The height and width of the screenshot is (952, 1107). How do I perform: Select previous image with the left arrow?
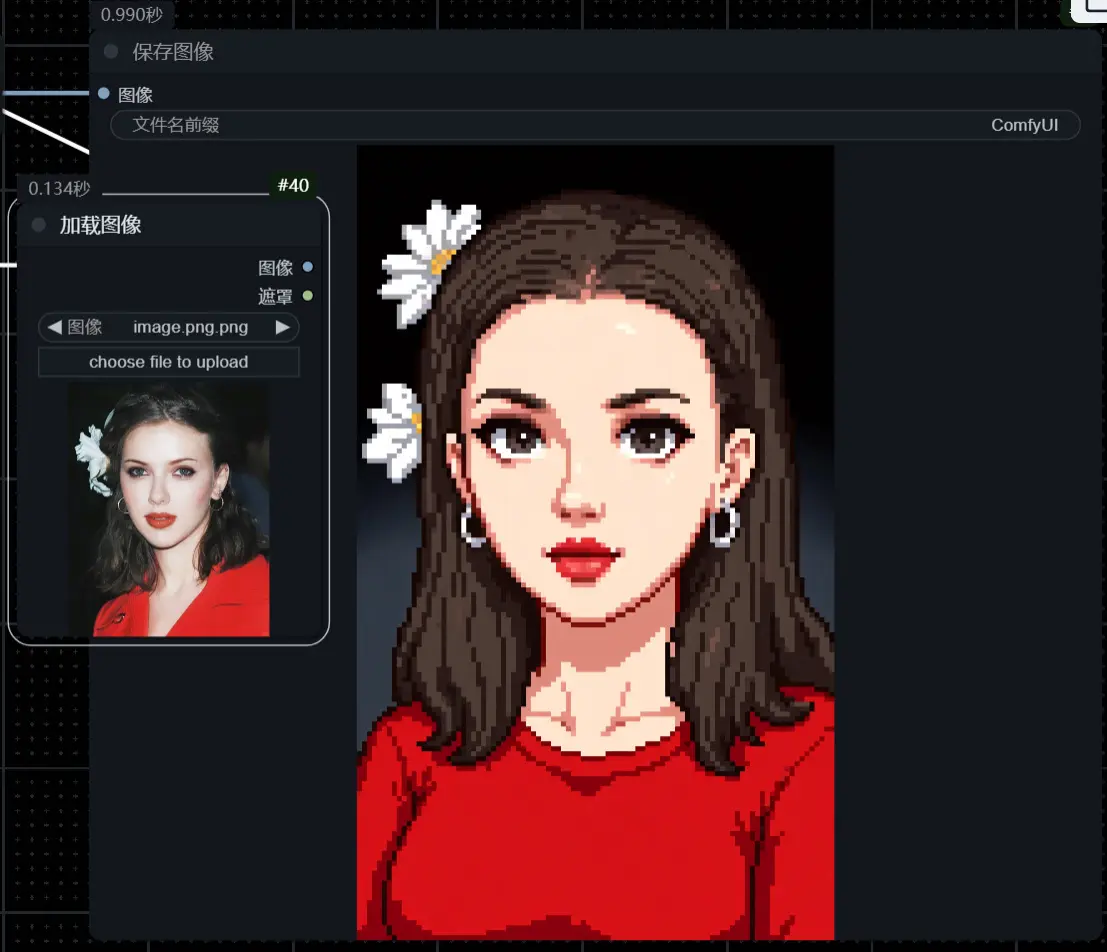(54, 327)
